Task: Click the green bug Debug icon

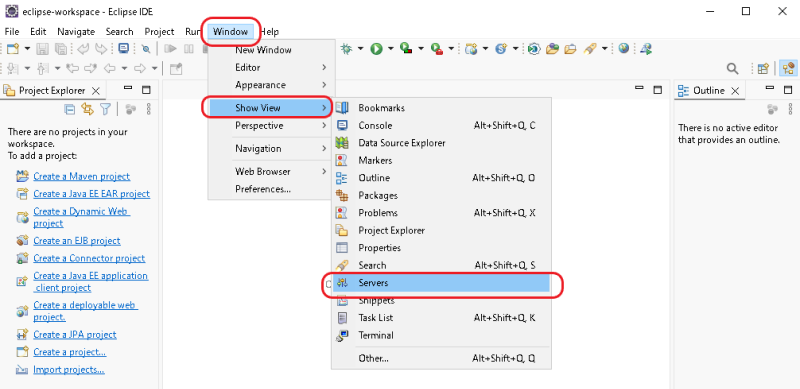Action: [347, 49]
